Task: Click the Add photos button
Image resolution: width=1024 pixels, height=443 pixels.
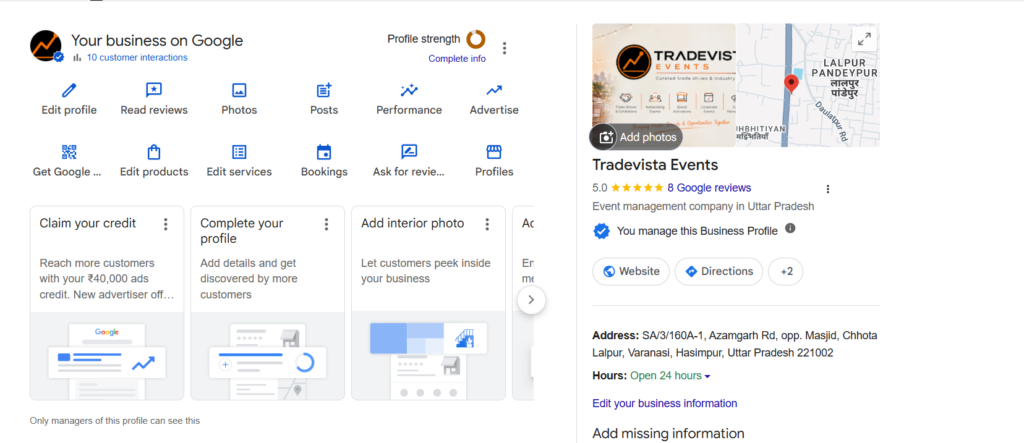Action: (637, 137)
